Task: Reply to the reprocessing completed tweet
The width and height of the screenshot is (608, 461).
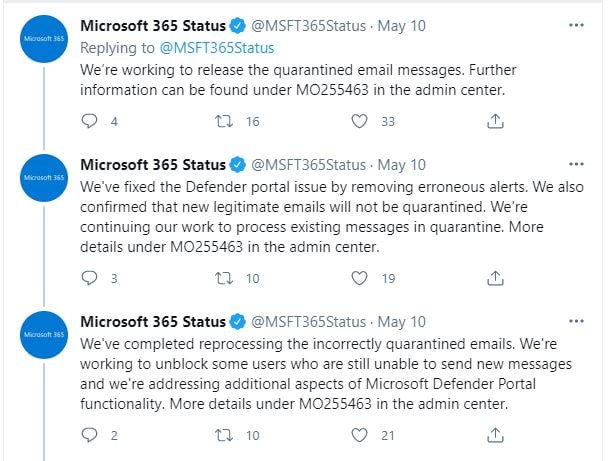Action: 90,435
